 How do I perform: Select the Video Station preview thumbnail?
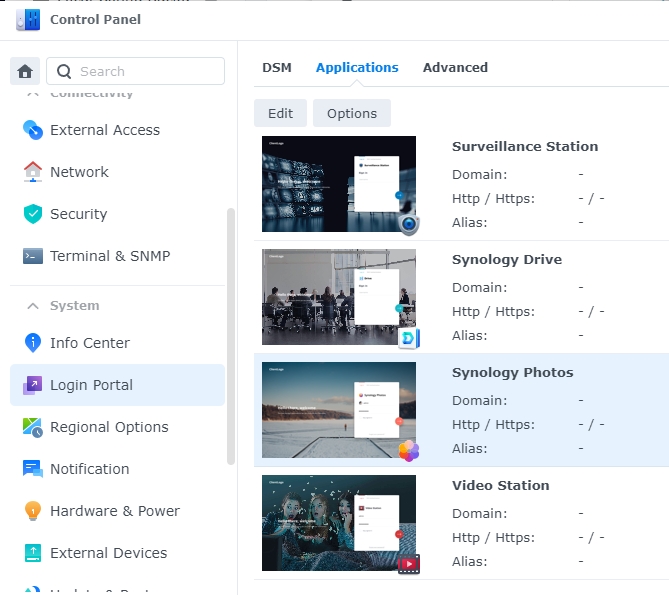339,523
